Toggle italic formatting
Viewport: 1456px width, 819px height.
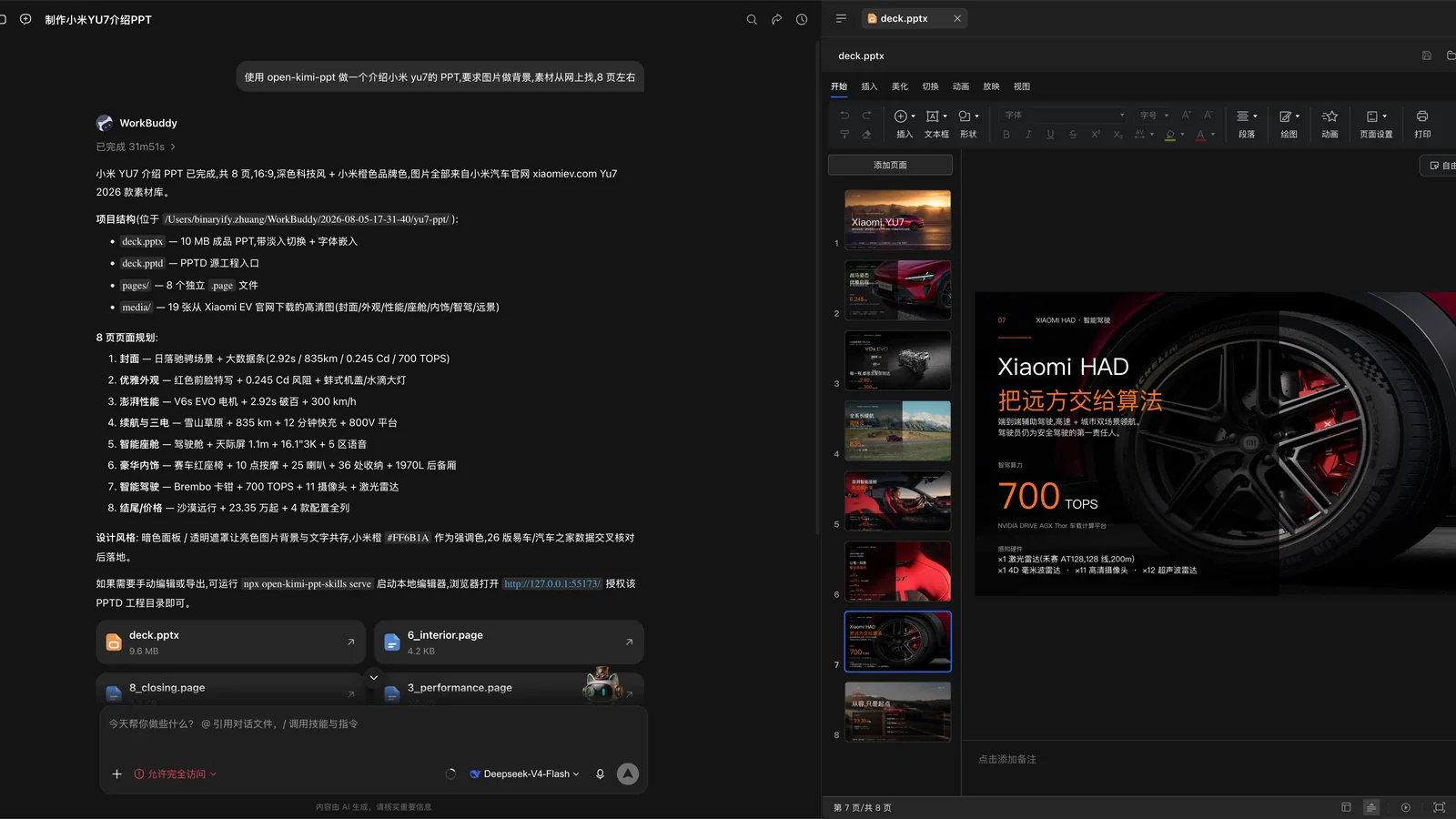tap(1028, 135)
